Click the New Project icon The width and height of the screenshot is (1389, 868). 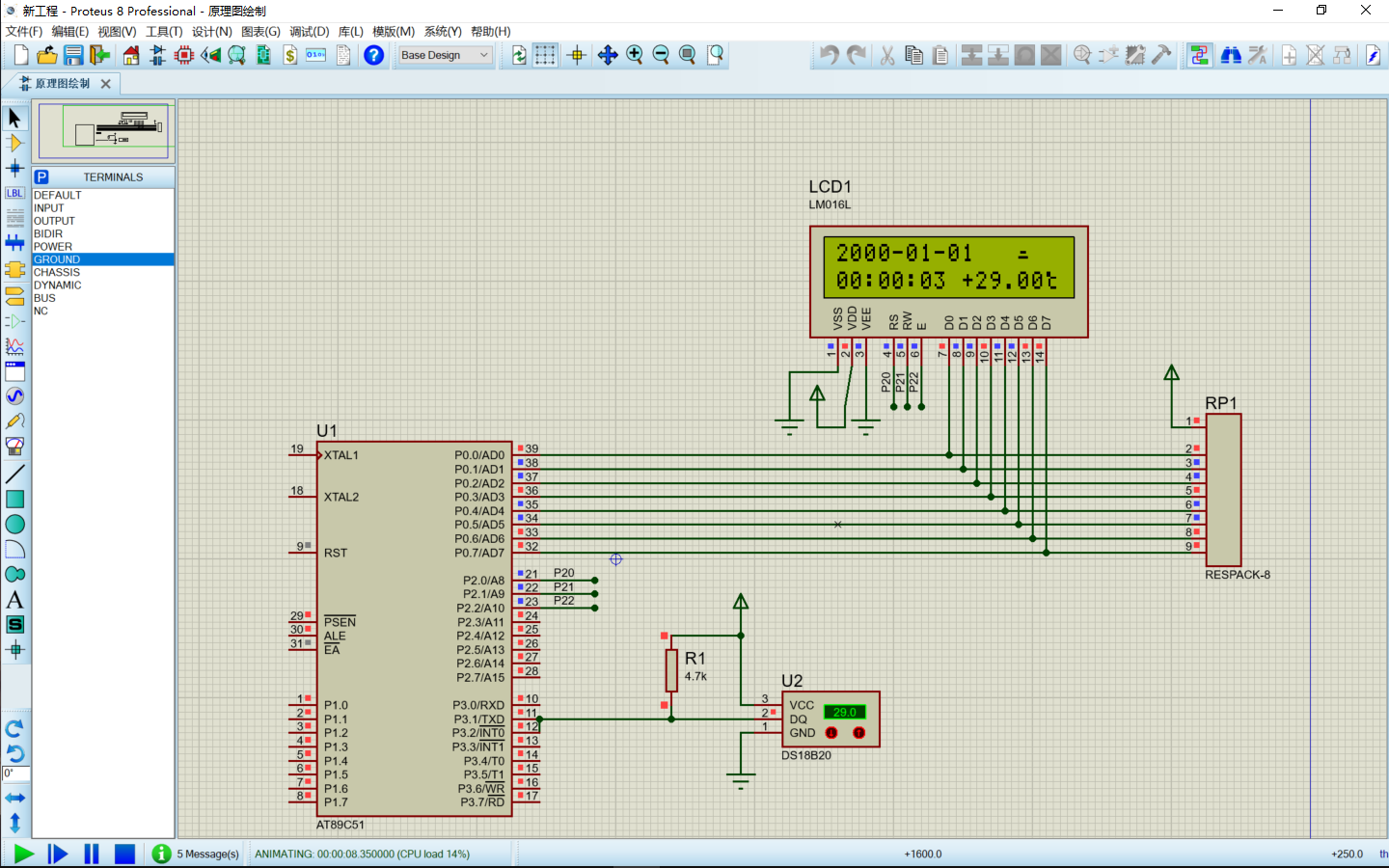point(21,55)
